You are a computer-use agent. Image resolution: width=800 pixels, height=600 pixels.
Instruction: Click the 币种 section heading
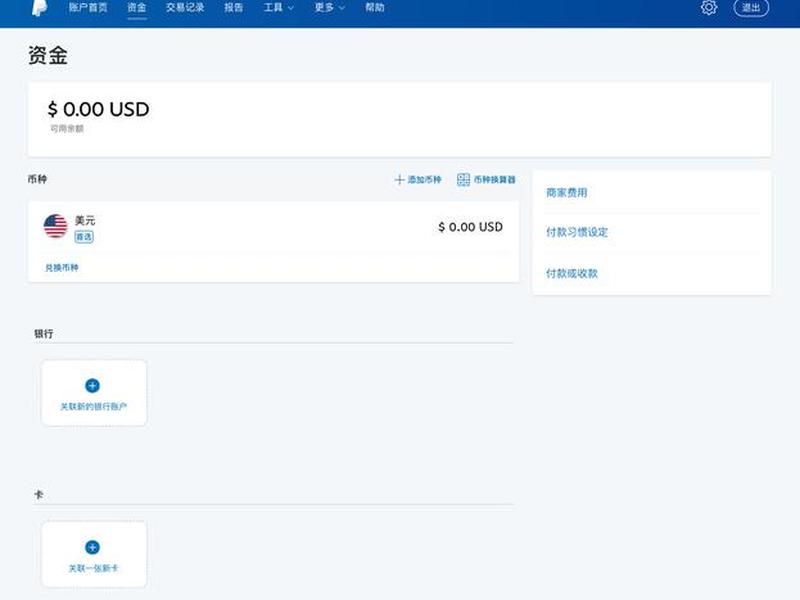click(x=37, y=179)
